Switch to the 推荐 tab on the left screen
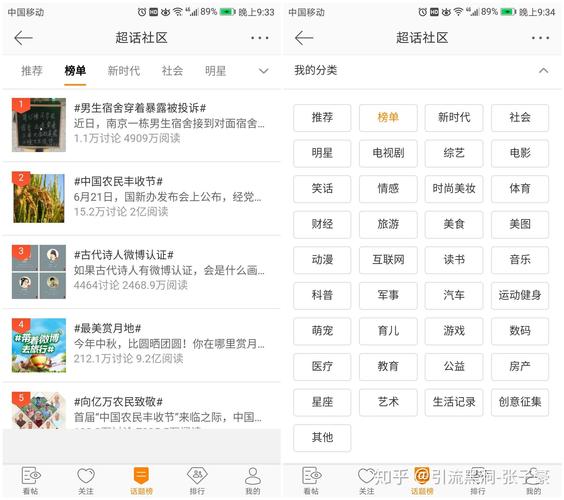 click(x=32, y=71)
